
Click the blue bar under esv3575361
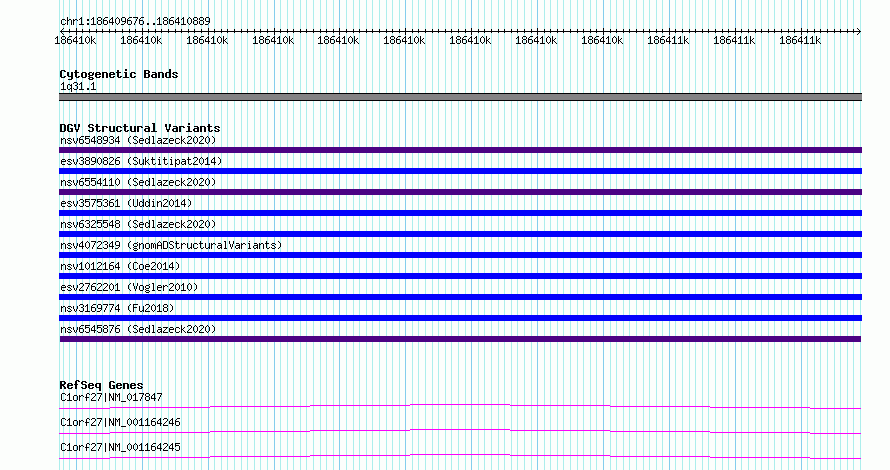[x=460, y=213]
